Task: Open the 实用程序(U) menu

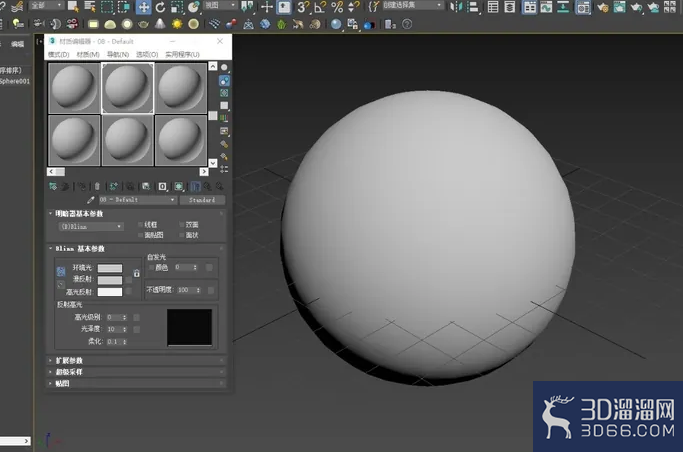Action: [x=183, y=54]
